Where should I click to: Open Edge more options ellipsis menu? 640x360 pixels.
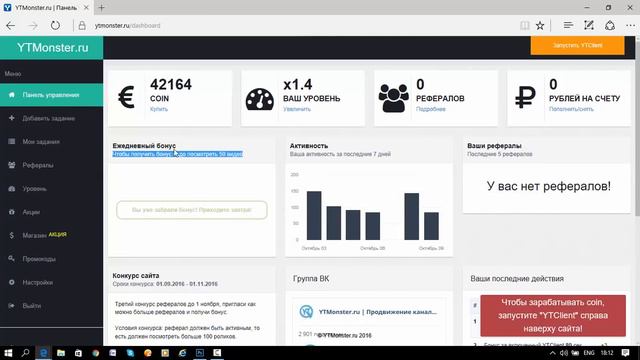click(x=630, y=26)
